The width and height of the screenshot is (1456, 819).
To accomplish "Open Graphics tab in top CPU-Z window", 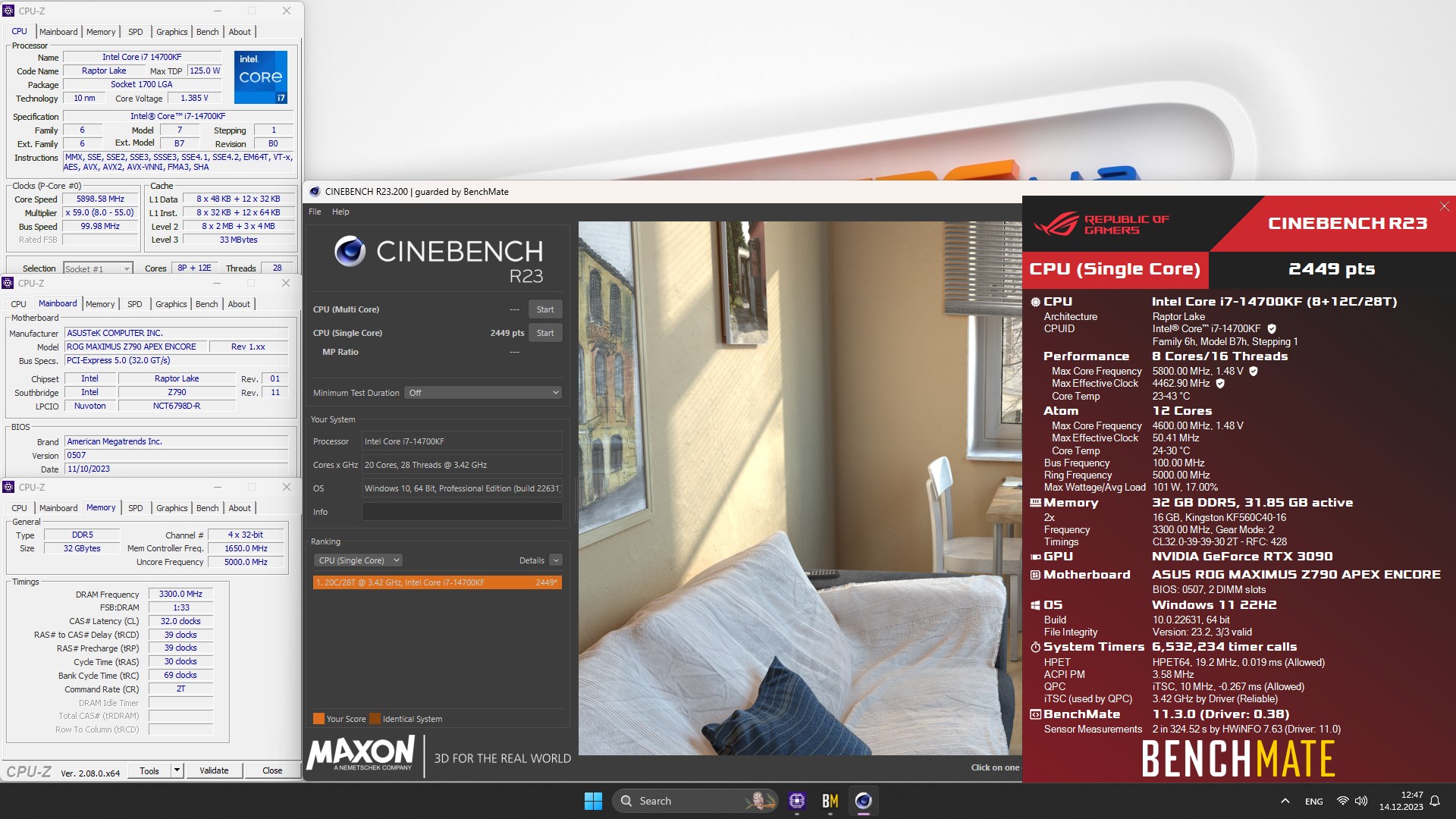I will (x=171, y=32).
